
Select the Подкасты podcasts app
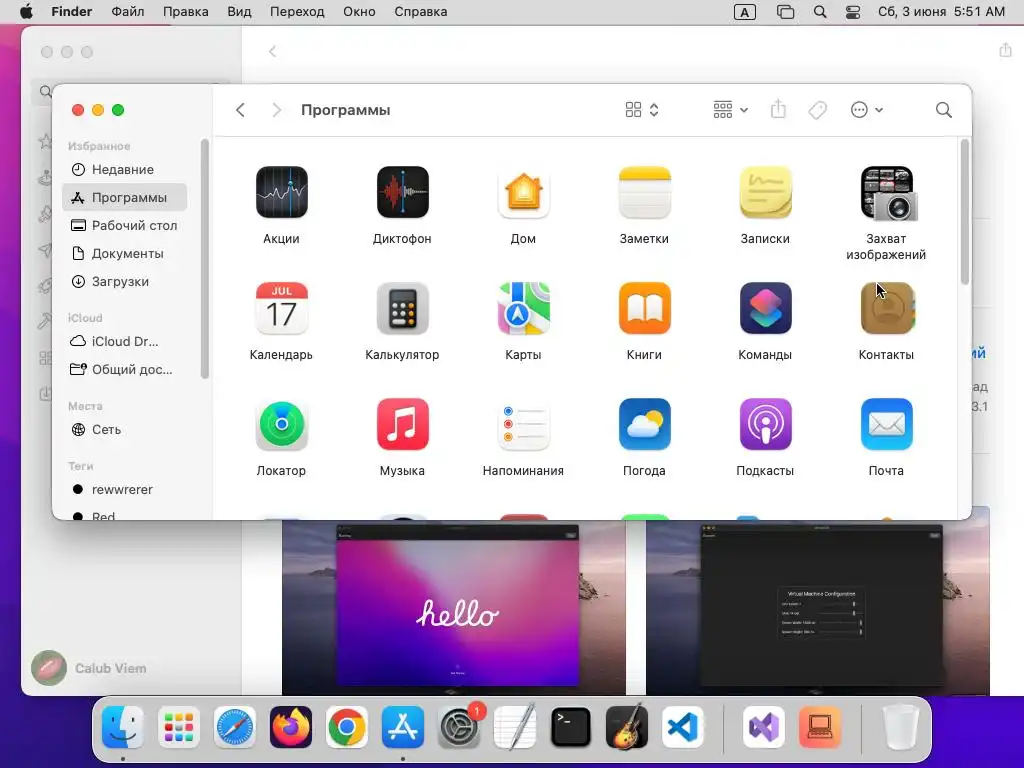pos(765,424)
